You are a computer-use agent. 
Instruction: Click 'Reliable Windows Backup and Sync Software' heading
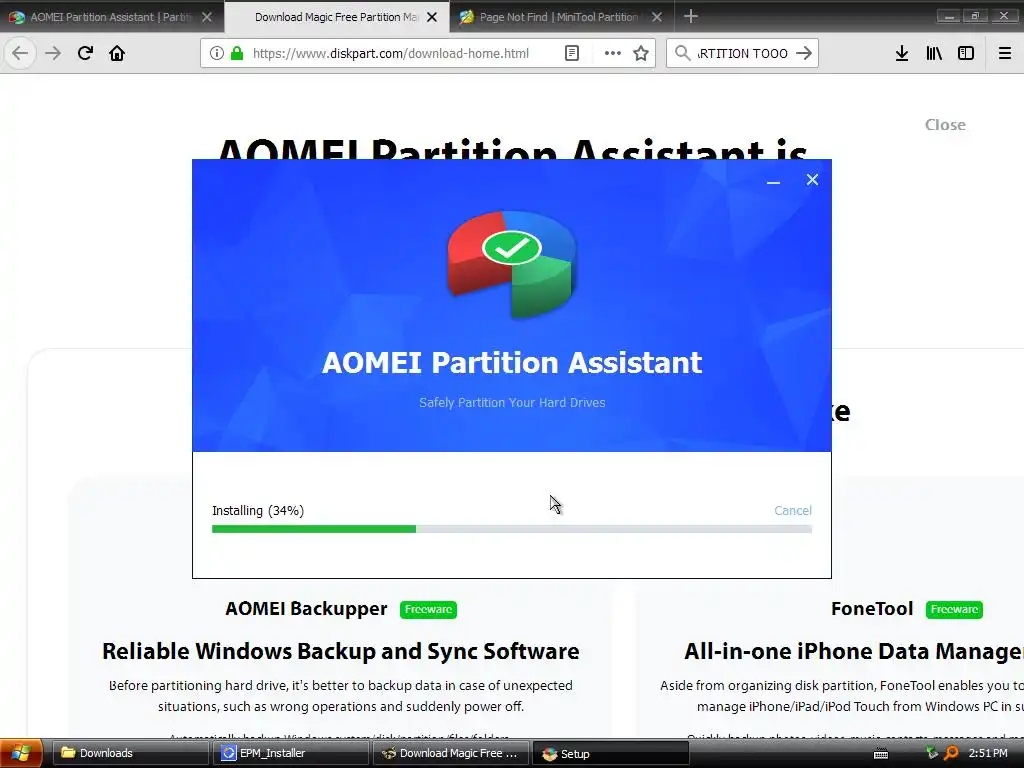point(340,651)
